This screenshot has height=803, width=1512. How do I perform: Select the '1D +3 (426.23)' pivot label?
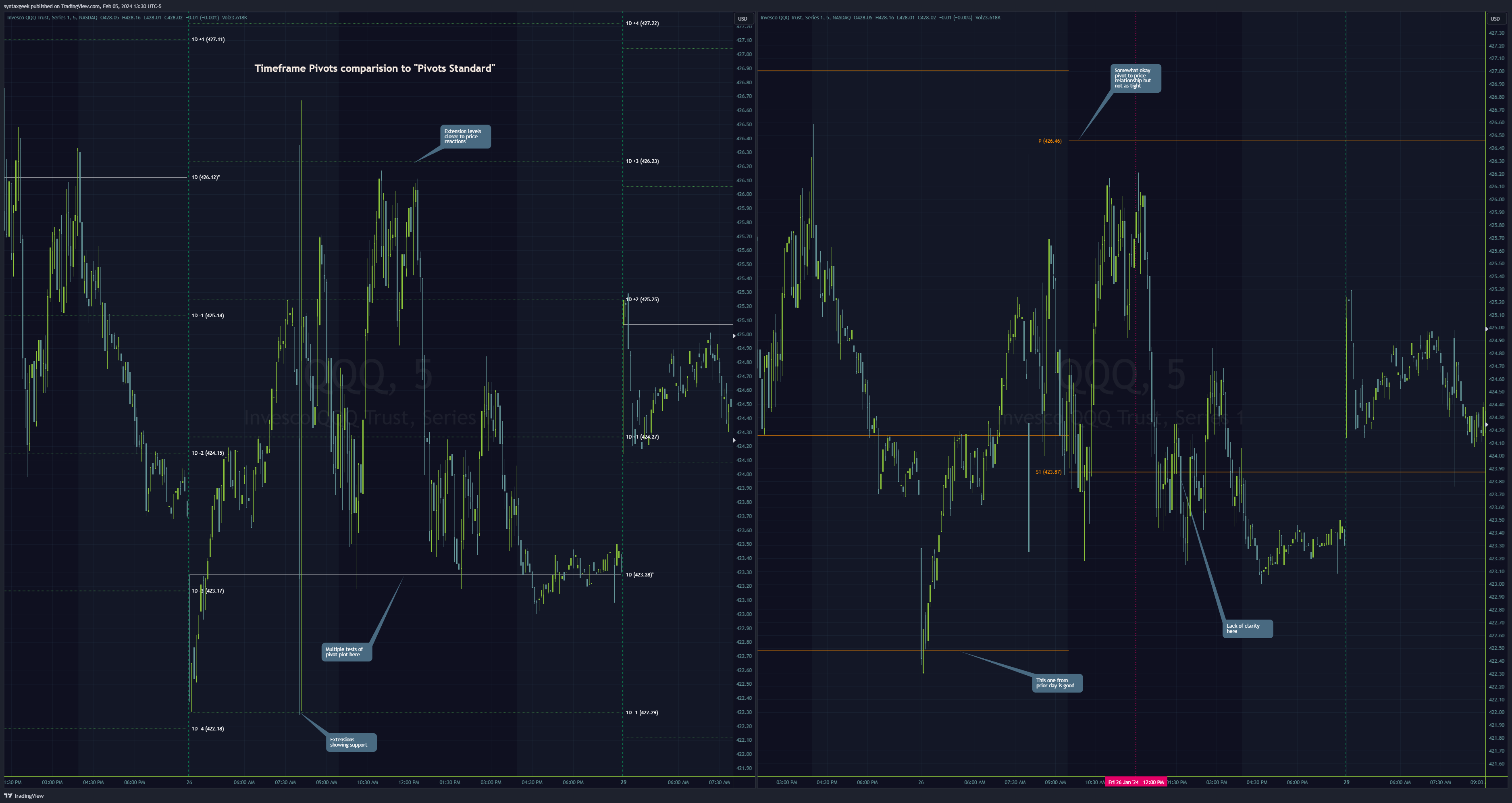tap(642, 161)
